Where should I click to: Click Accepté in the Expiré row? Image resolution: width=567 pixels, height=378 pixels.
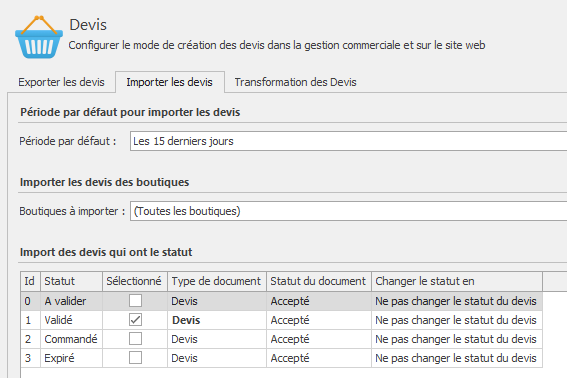[319, 358]
